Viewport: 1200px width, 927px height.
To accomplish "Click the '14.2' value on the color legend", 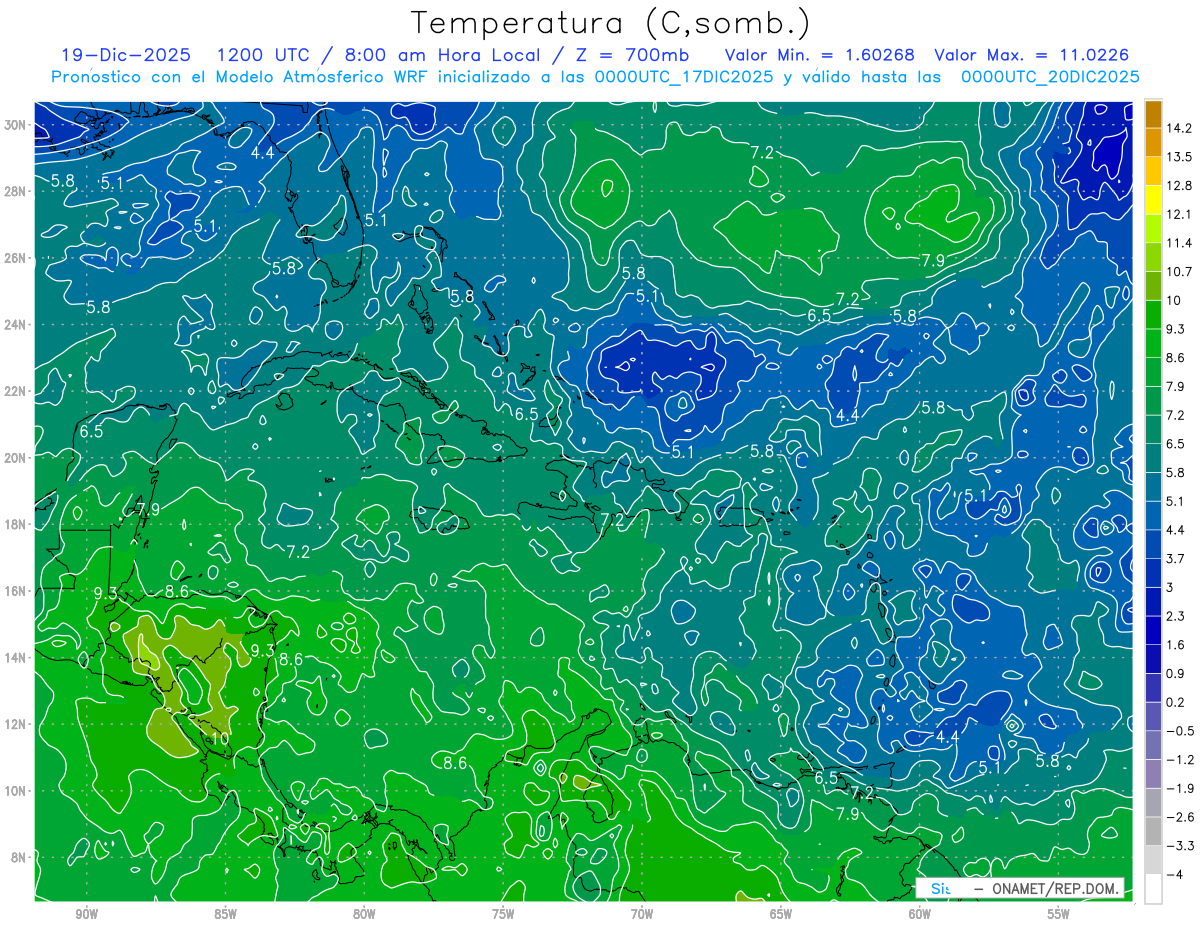I will (1178, 128).
